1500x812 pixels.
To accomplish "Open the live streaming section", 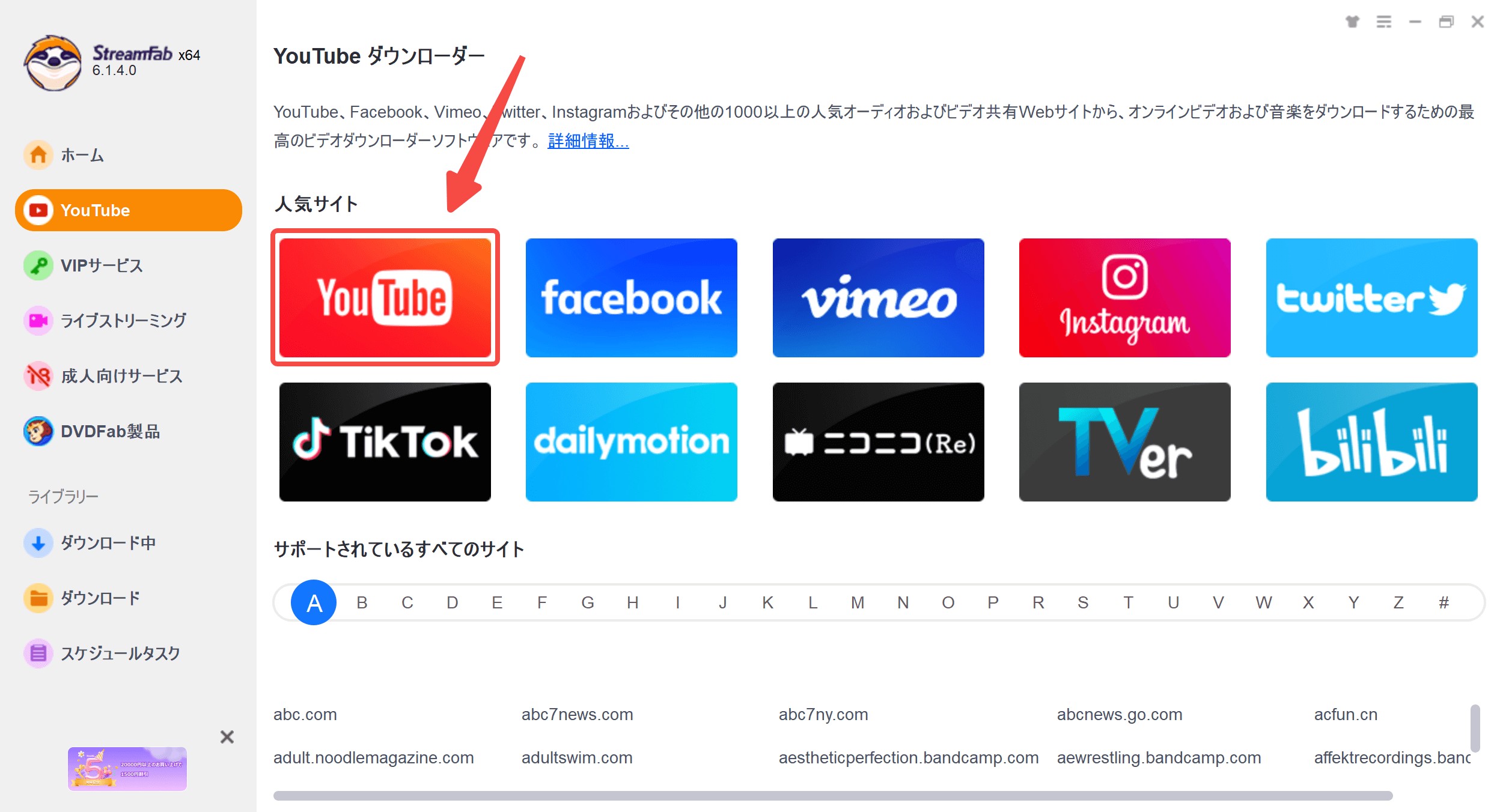I will pyautogui.click(x=106, y=321).
